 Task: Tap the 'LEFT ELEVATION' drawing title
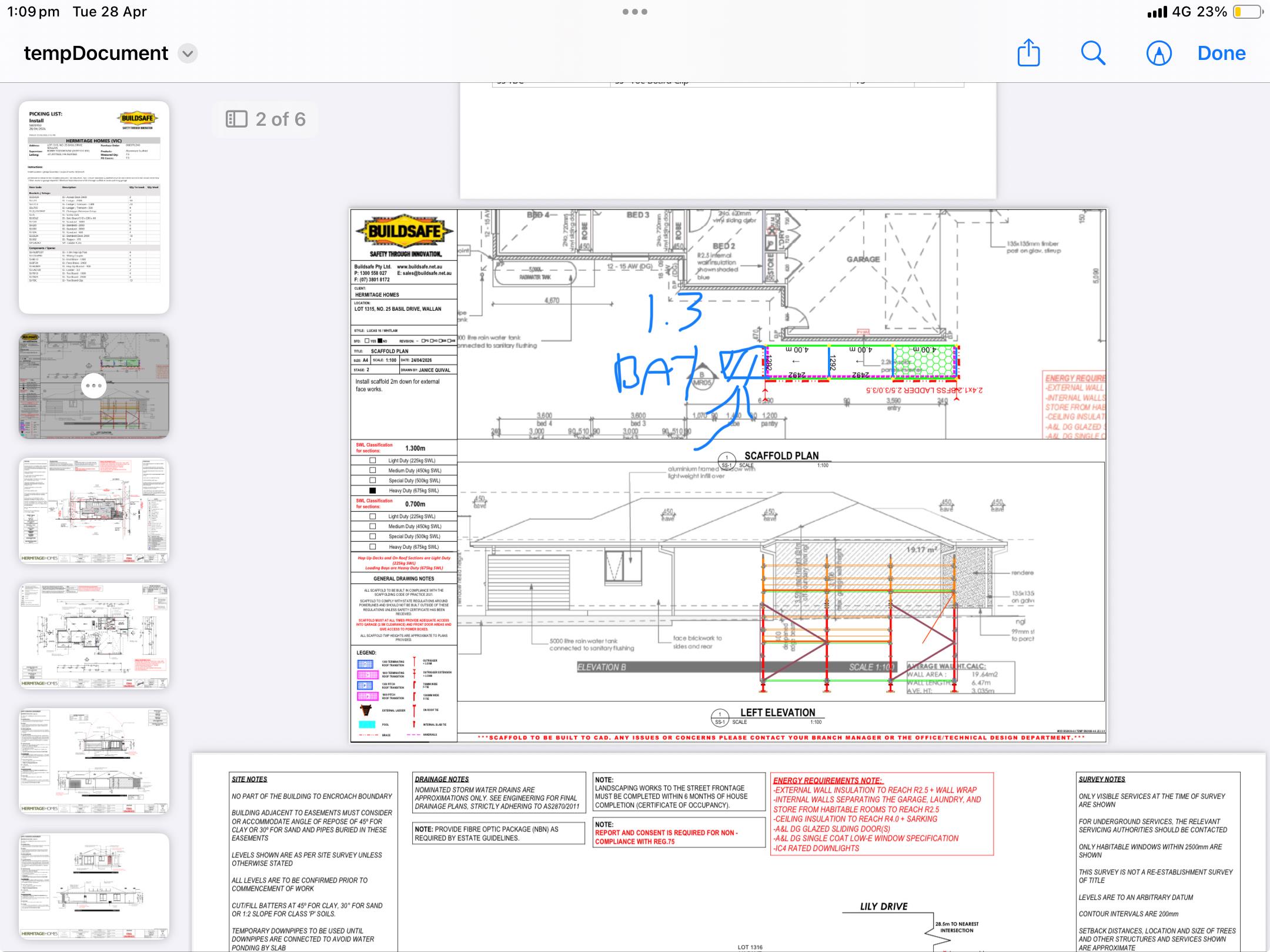[777, 712]
